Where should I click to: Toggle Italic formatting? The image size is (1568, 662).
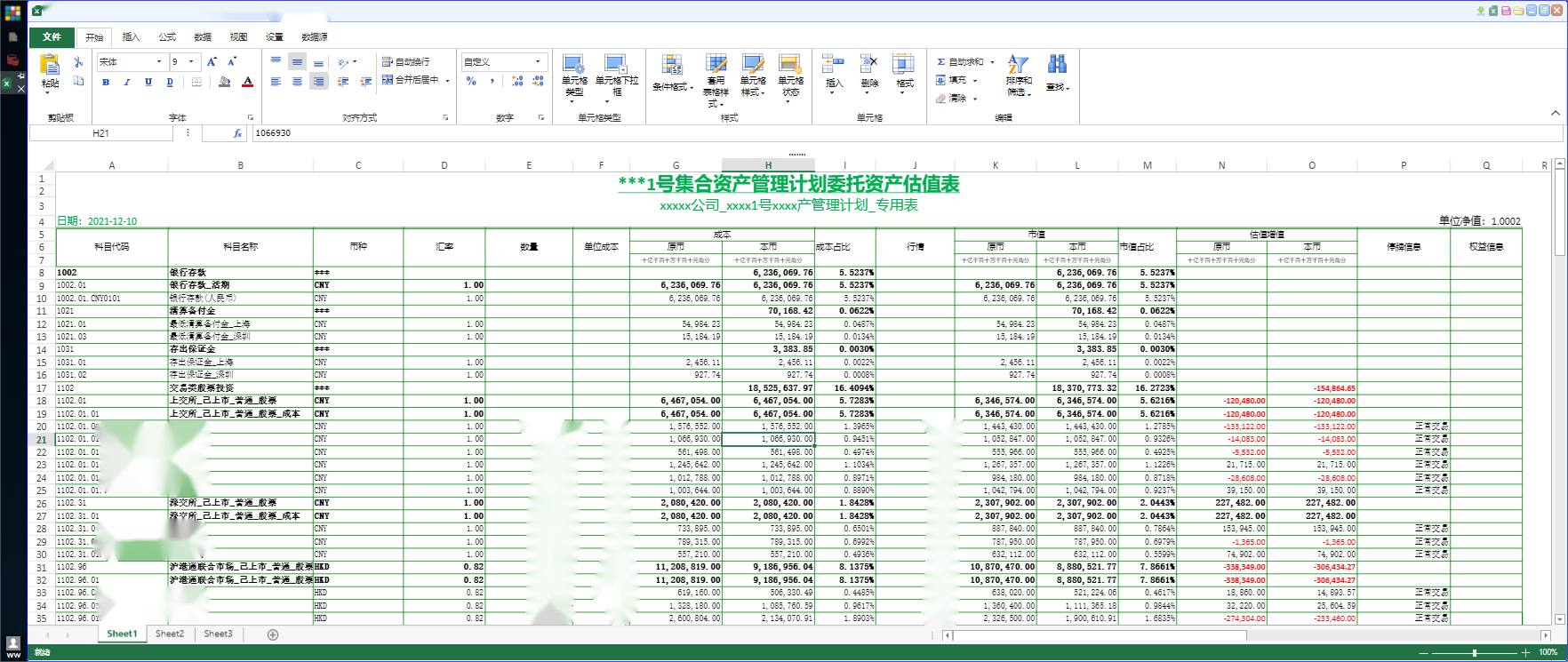(127, 82)
